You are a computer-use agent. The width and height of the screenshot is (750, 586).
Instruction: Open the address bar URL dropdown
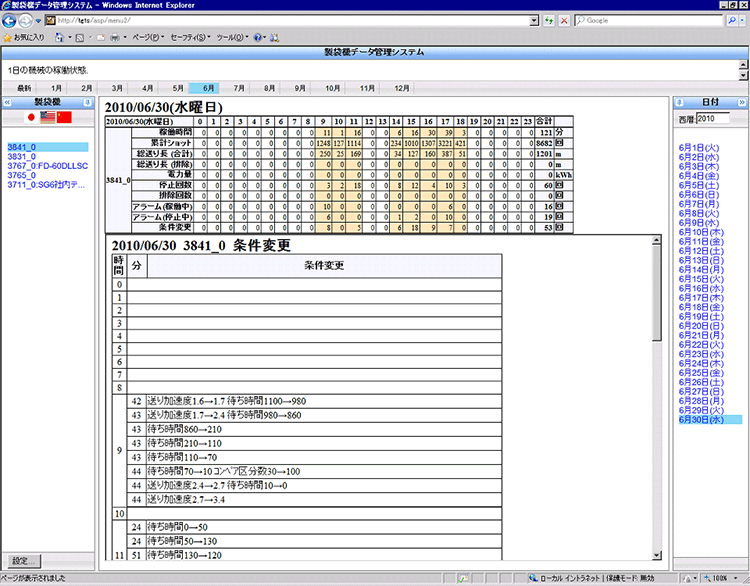click(535, 20)
